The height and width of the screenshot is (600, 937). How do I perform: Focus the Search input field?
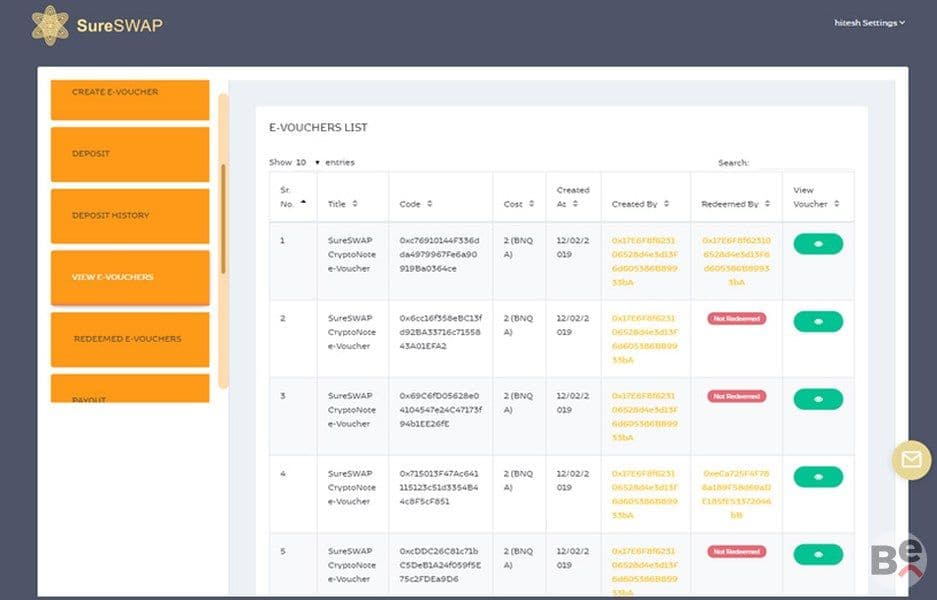[803, 163]
